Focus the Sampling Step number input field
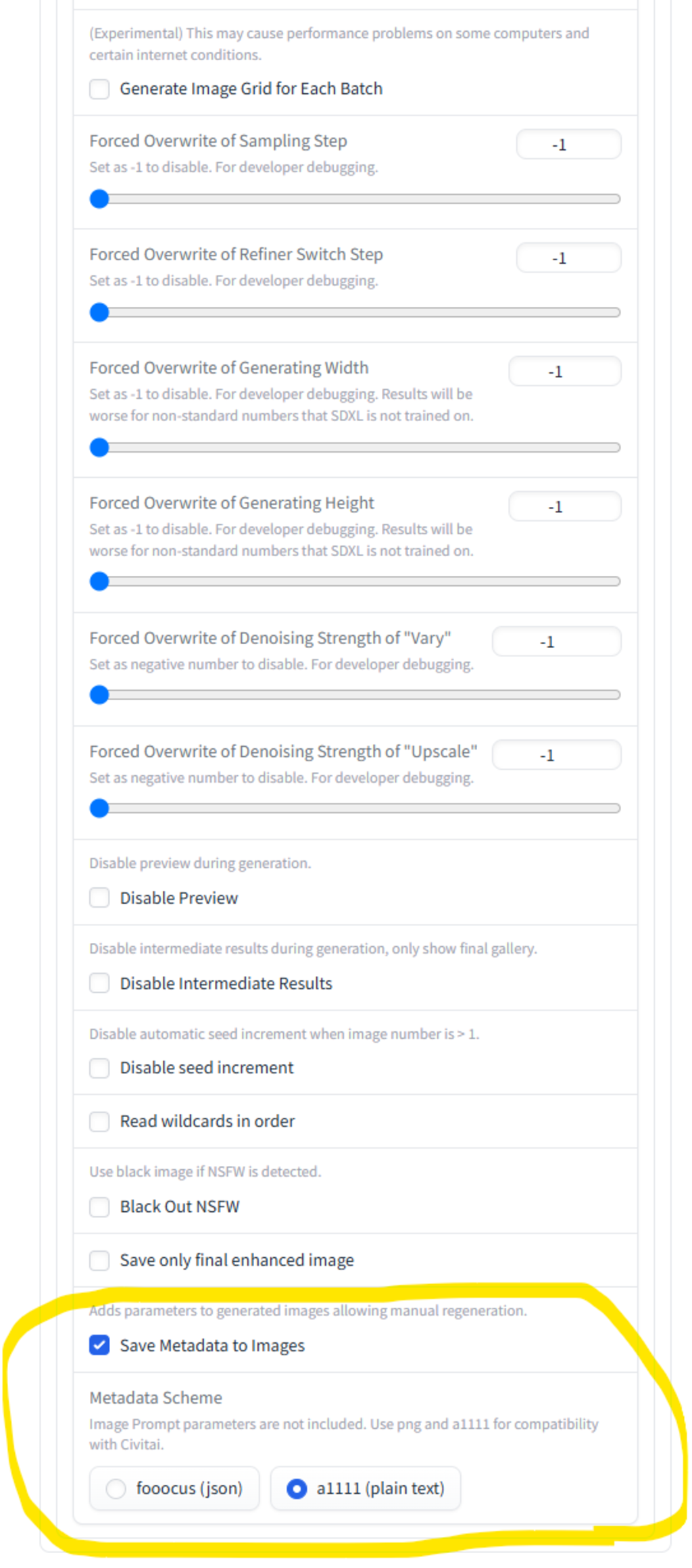Screen dimensions: 692x1568 [568, 145]
